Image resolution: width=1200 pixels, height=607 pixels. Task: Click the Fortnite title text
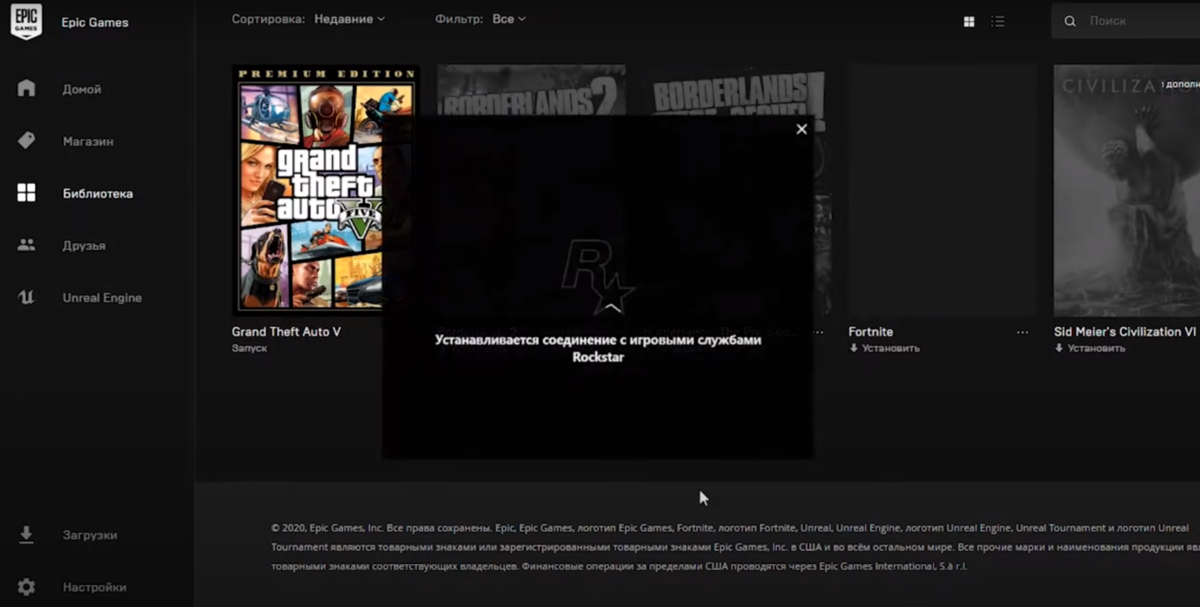[871, 331]
